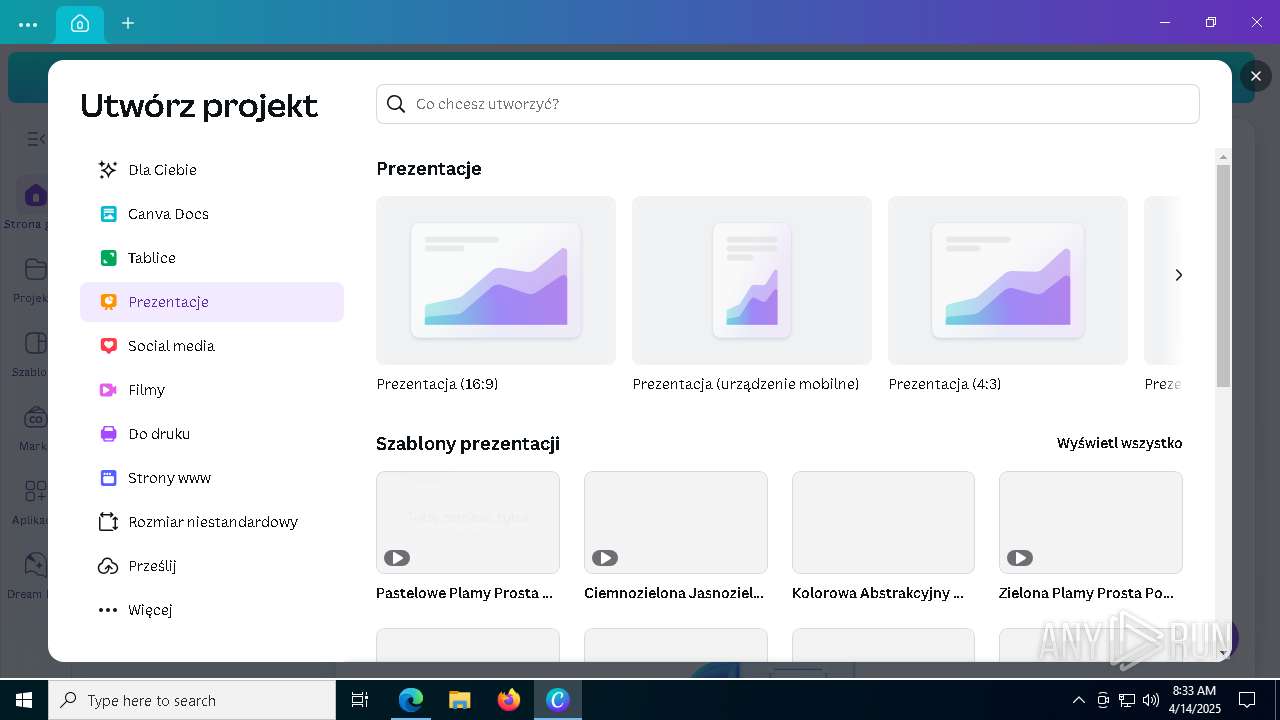Click the Prześlij cloud upload icon
The width and height of the screenshot is (1280, 720).
108,566
